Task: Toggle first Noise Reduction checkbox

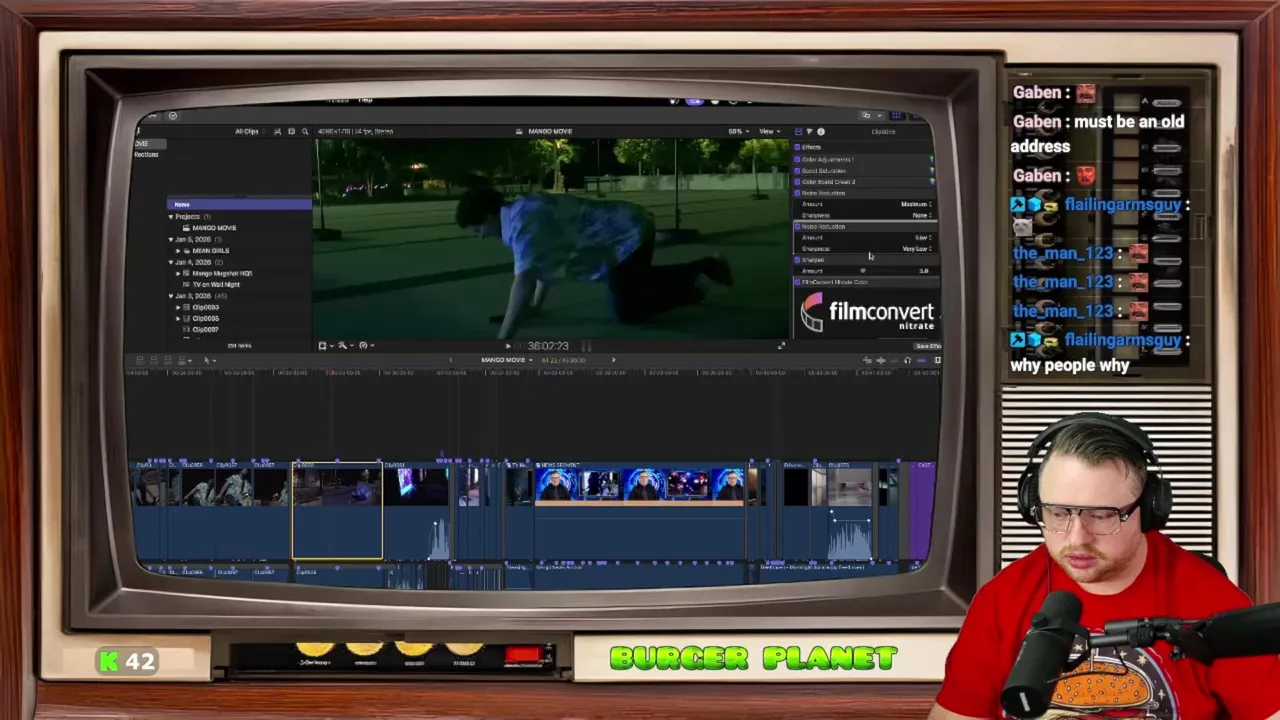Action: pyautogui.click(x=797, y=193)
